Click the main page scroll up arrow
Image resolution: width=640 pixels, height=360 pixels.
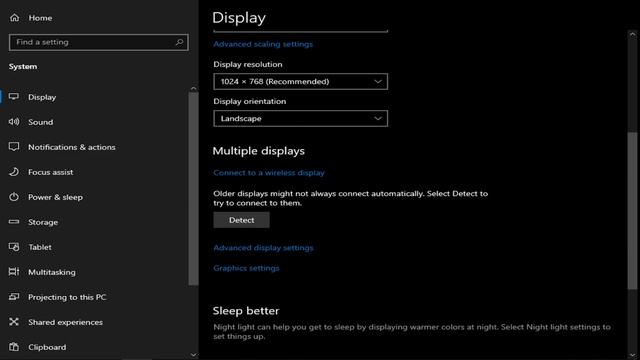coord(632,35)
